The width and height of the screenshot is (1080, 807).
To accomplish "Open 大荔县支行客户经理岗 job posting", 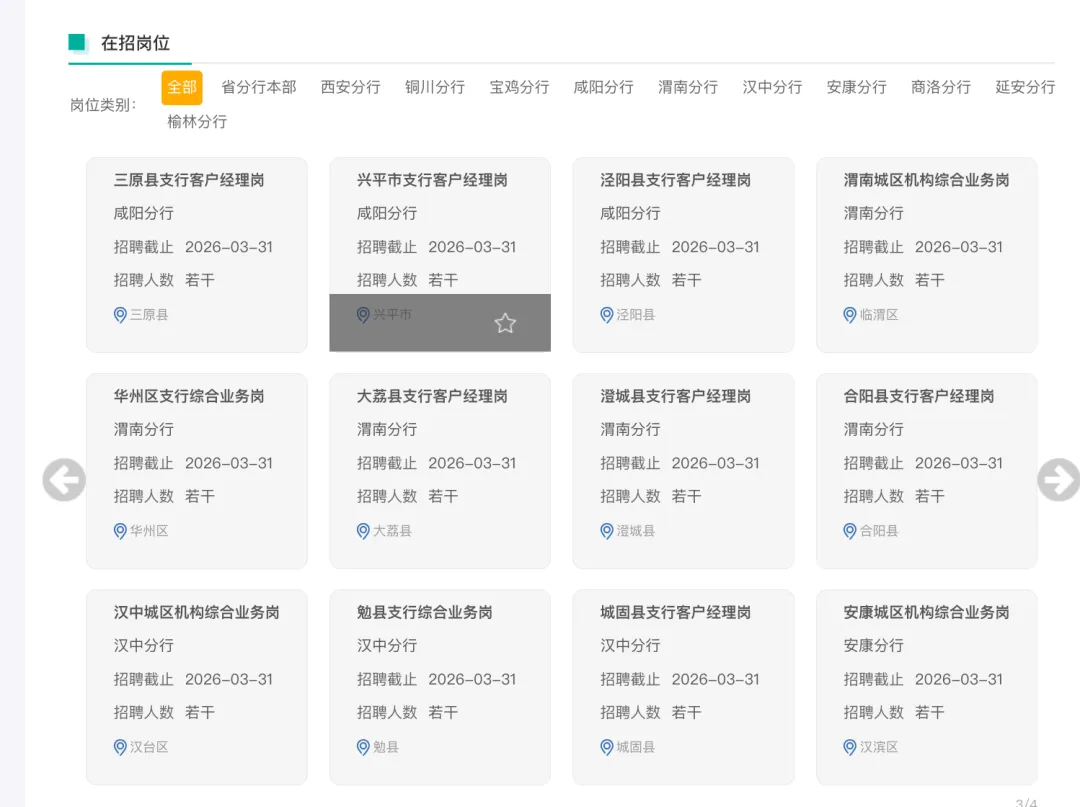I will coord(432,397).
